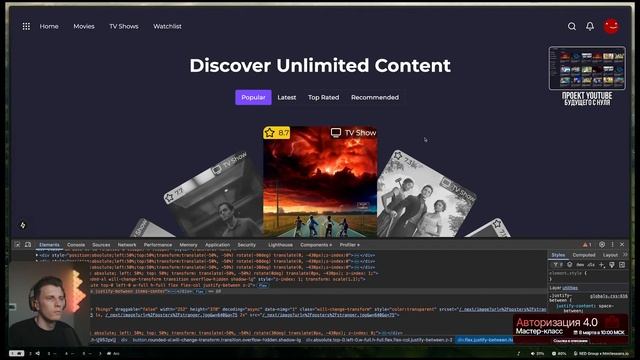Viewport: 640px width, 360px height.
Task: Click the search magnifier icon
Action: (572, 26)
